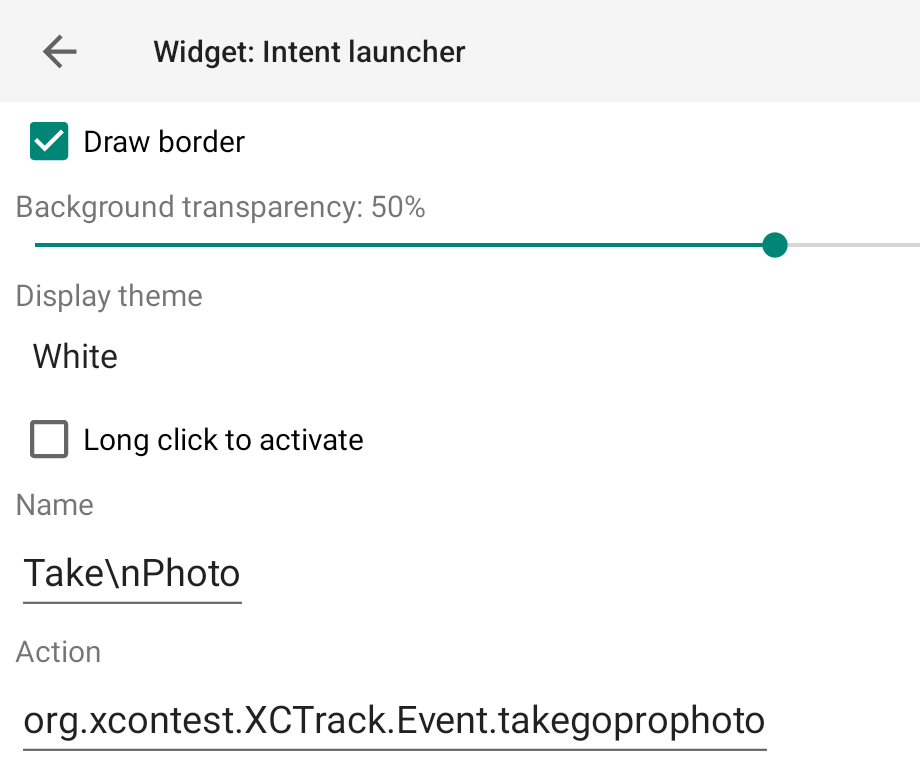This screenshot has width=920, height=784.
Task: Click the Name input field
Action: pos(132,574)
